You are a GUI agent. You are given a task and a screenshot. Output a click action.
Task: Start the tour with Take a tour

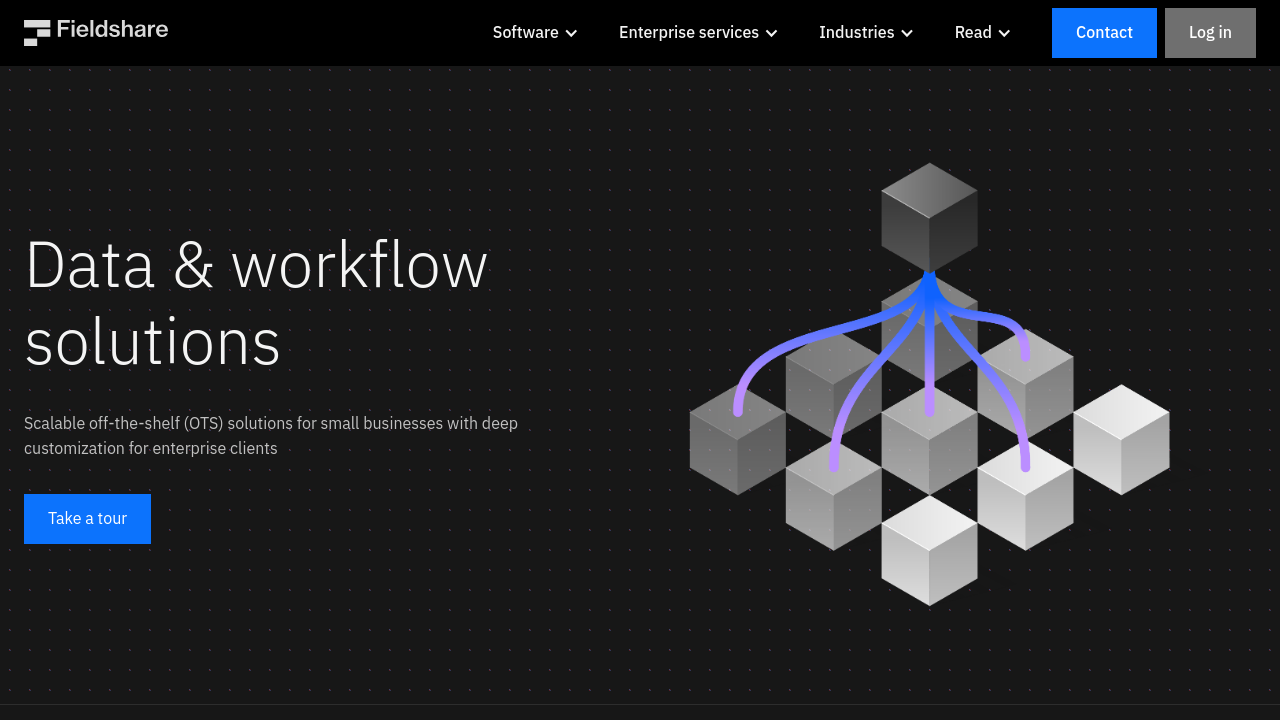coord(87,519)
